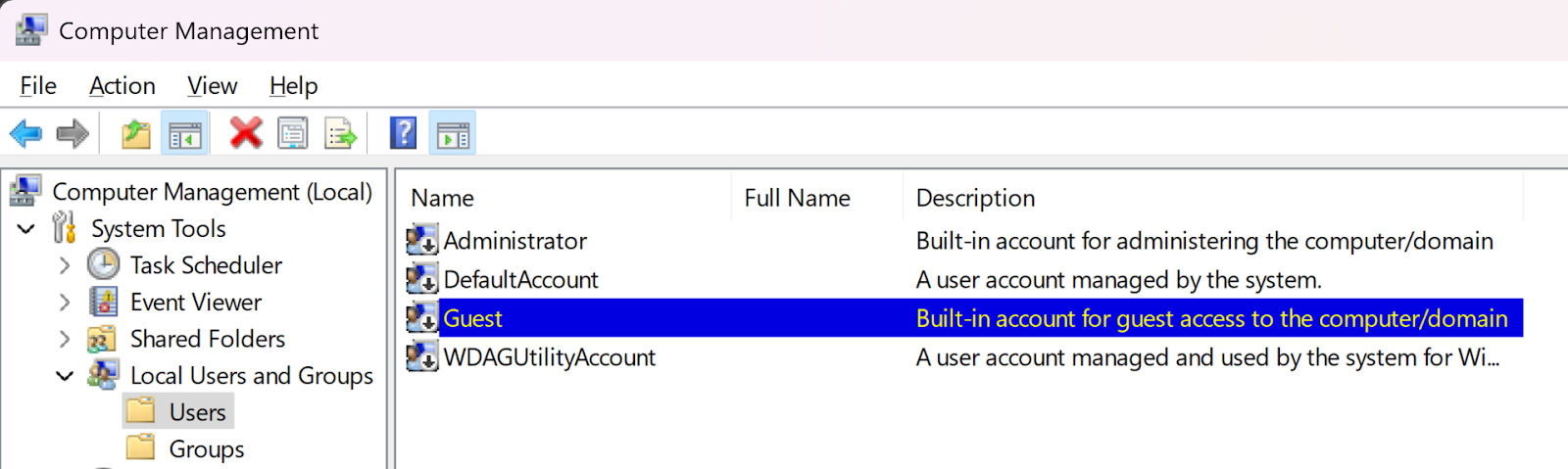Viewport: 1568px width, 469px height.
Task: Open the Action menu
Action: click(x=122, y=86)
